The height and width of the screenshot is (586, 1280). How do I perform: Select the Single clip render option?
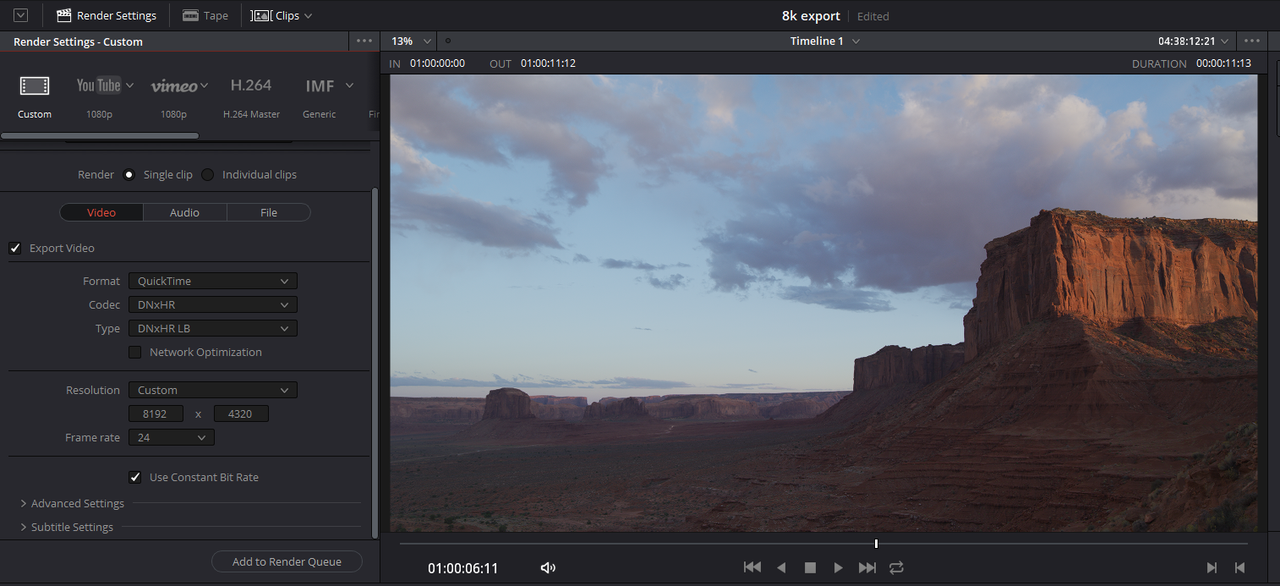coord(129,174)
